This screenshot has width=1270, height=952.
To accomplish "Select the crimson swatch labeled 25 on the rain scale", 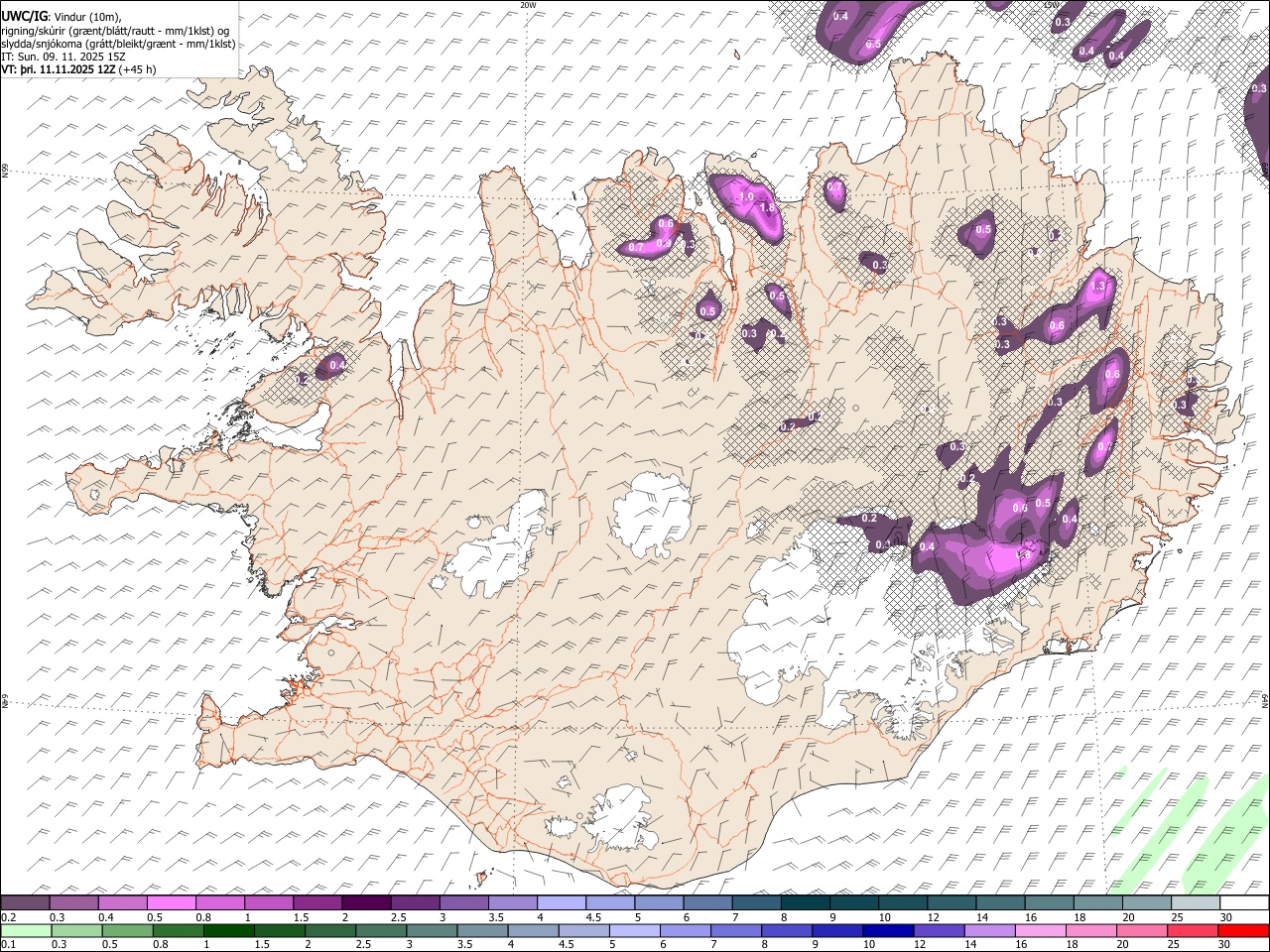I will coord(1192,930).
